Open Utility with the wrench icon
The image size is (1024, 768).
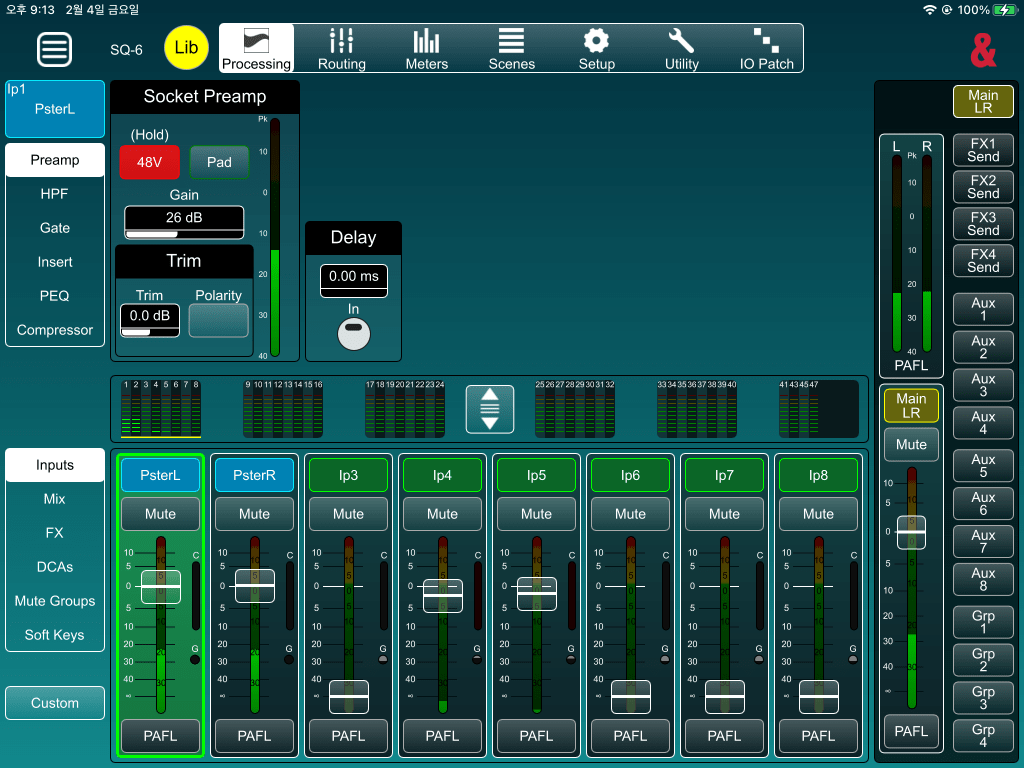(681, 48)
